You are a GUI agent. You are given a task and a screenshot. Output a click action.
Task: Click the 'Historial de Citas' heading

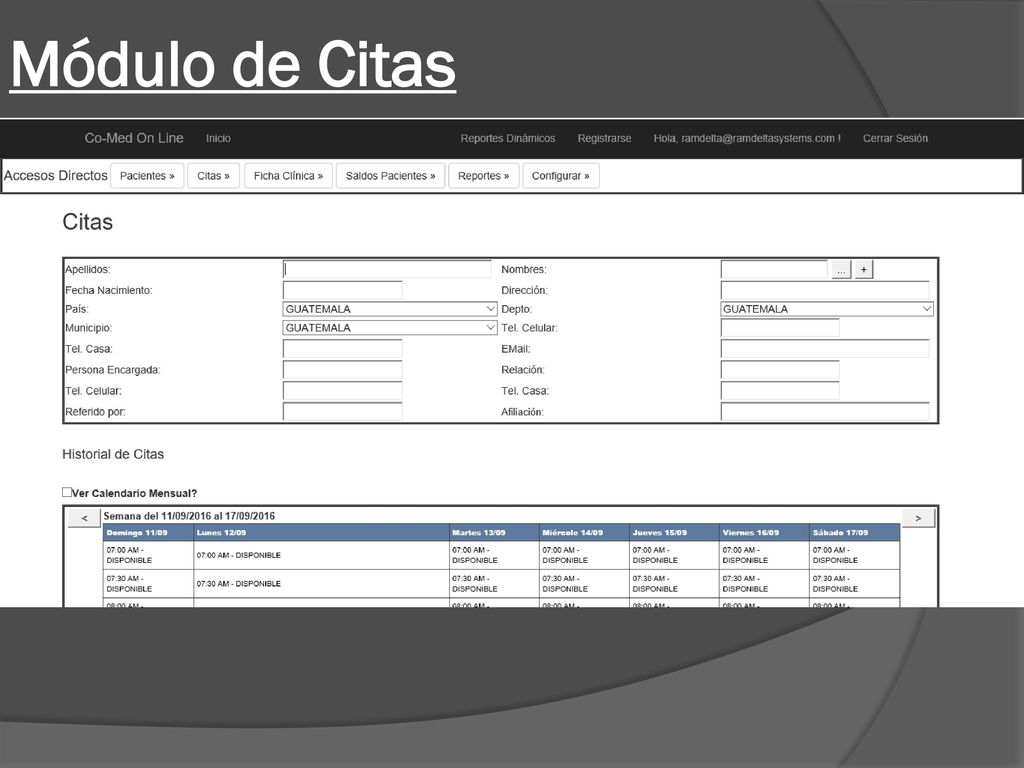pyautogui.click(x=113, y=454)
